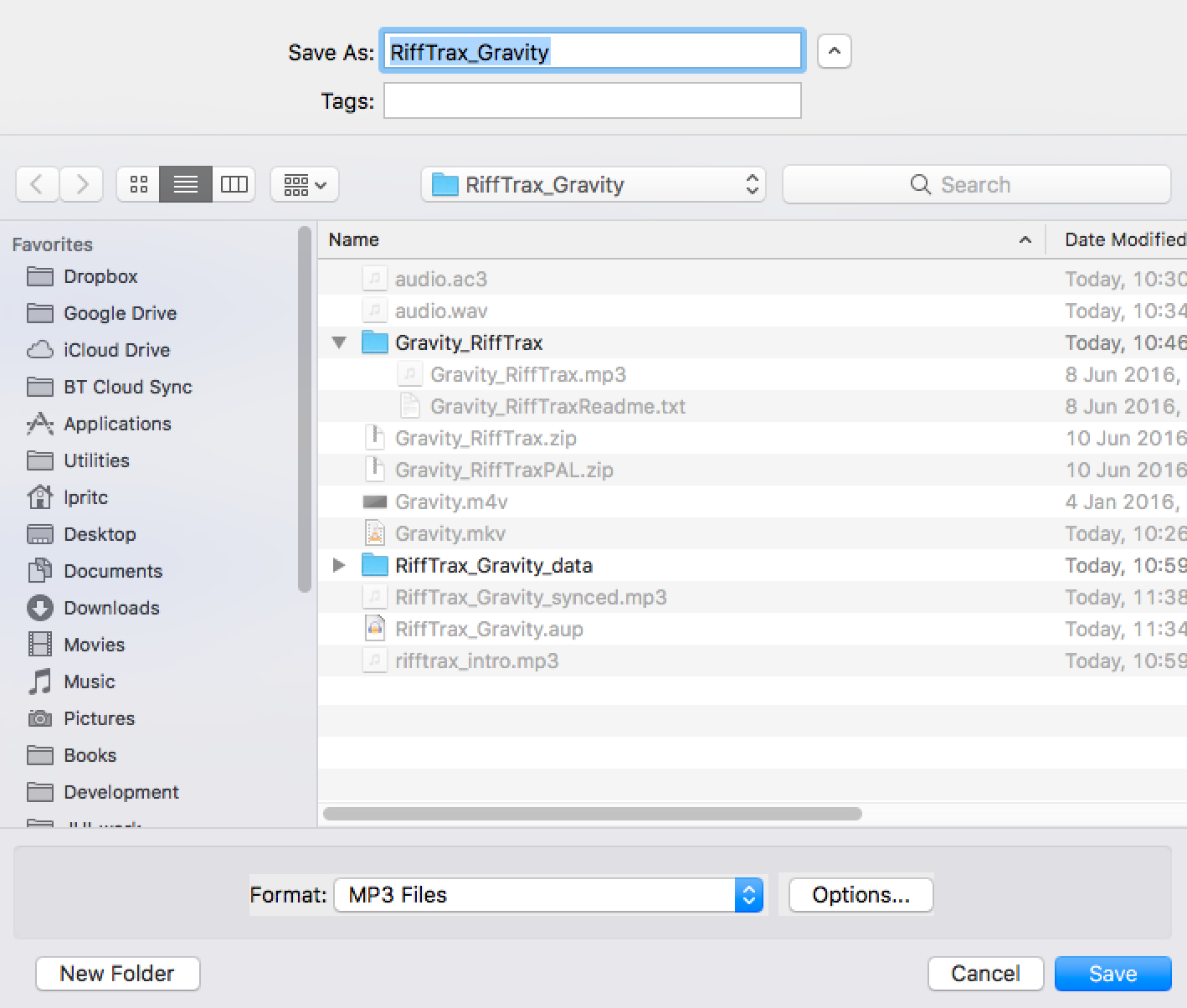The width and height of the screenshot is (1187, 1008).
Task: Open BT Cloud Sync in sidebar
Action: tap(109, 387)
